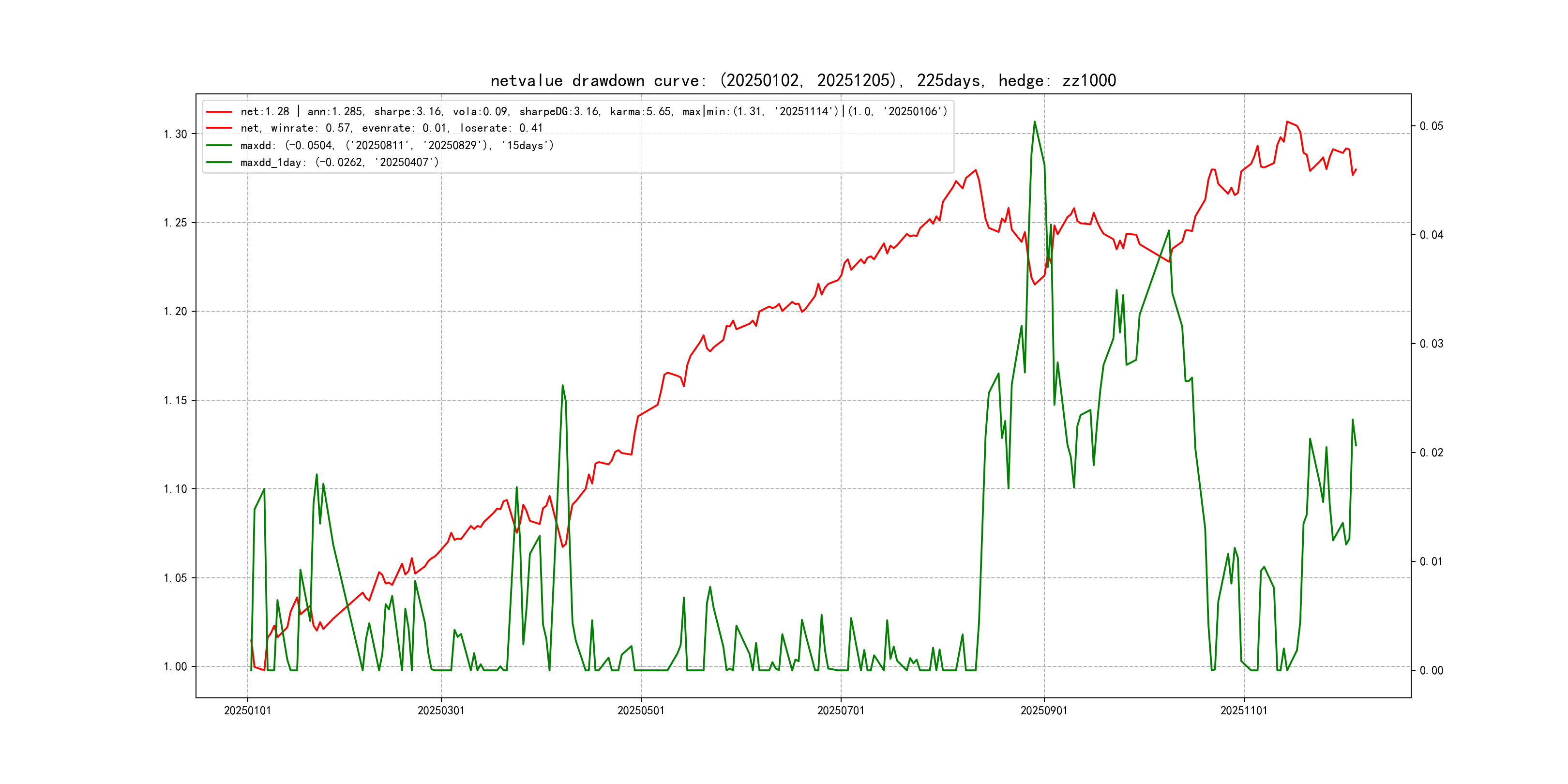Click the 20250101 x-axis date label
This screenshot has width=1568, height=784.
pyautogui.click(x=247, y=710)
